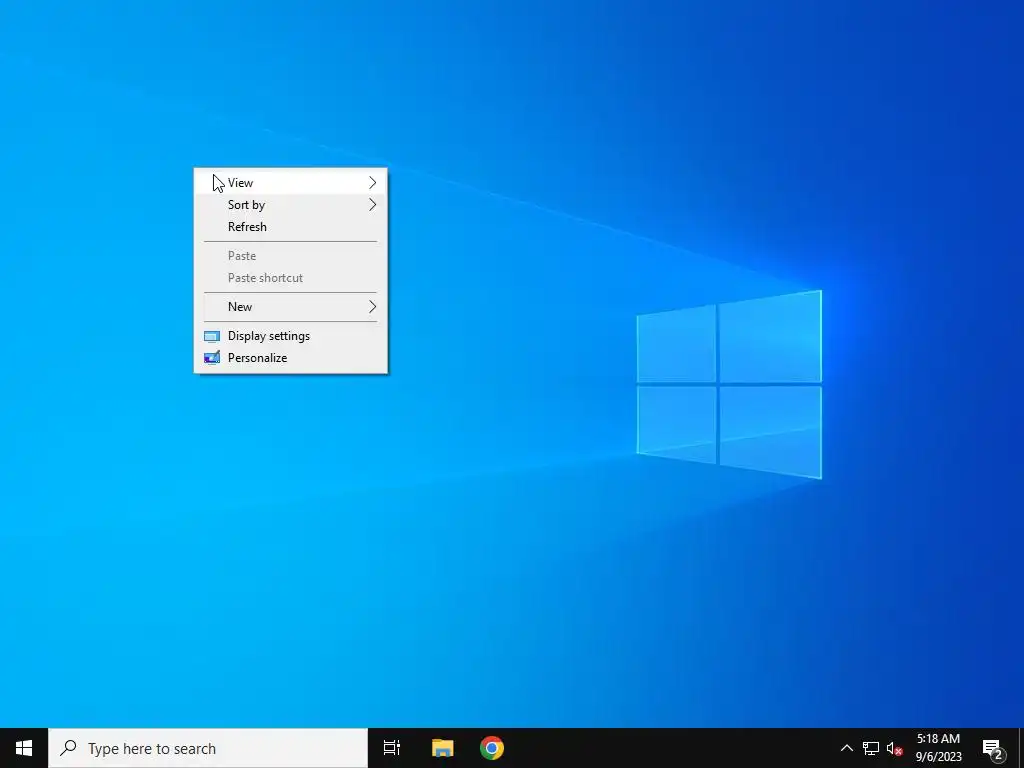The width and height of the screenshot is (1024, 768).
Task: Open the New submenu
Action: 291,307
